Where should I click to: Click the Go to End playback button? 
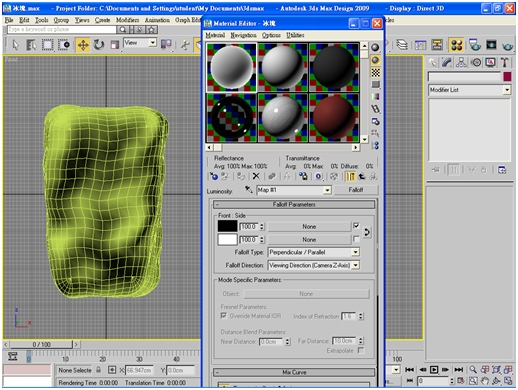point(459,369)
